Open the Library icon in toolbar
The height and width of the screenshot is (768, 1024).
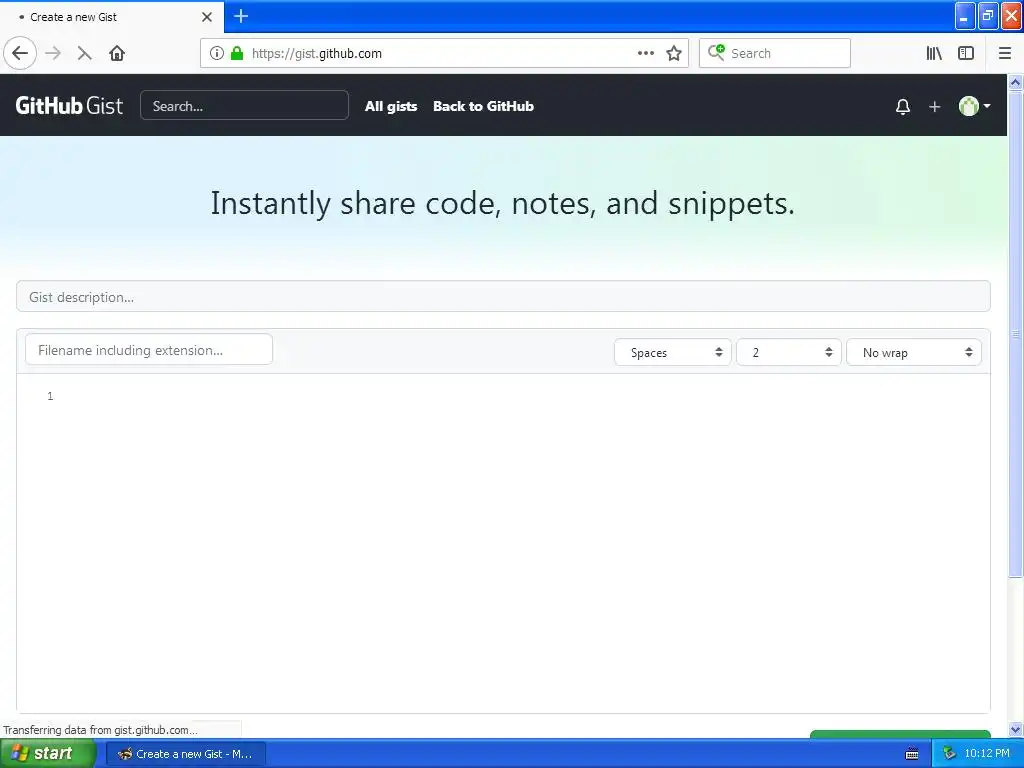pos(934,54)
